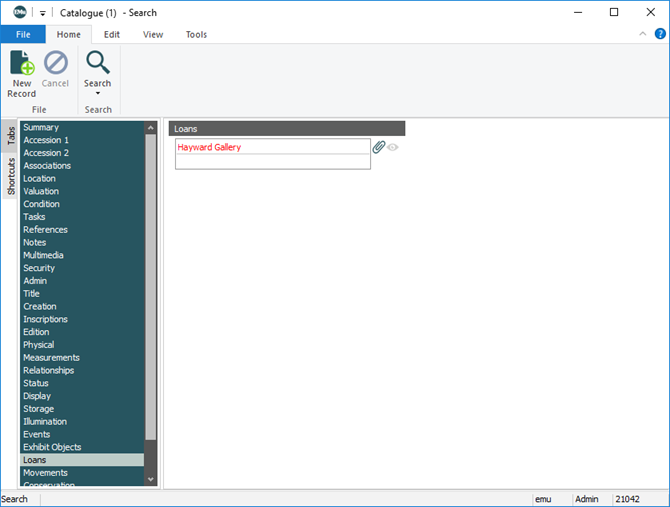Screen dimensions: 670x507
Task: Select the Multimedia tab in the list
Action: [43, 255]
